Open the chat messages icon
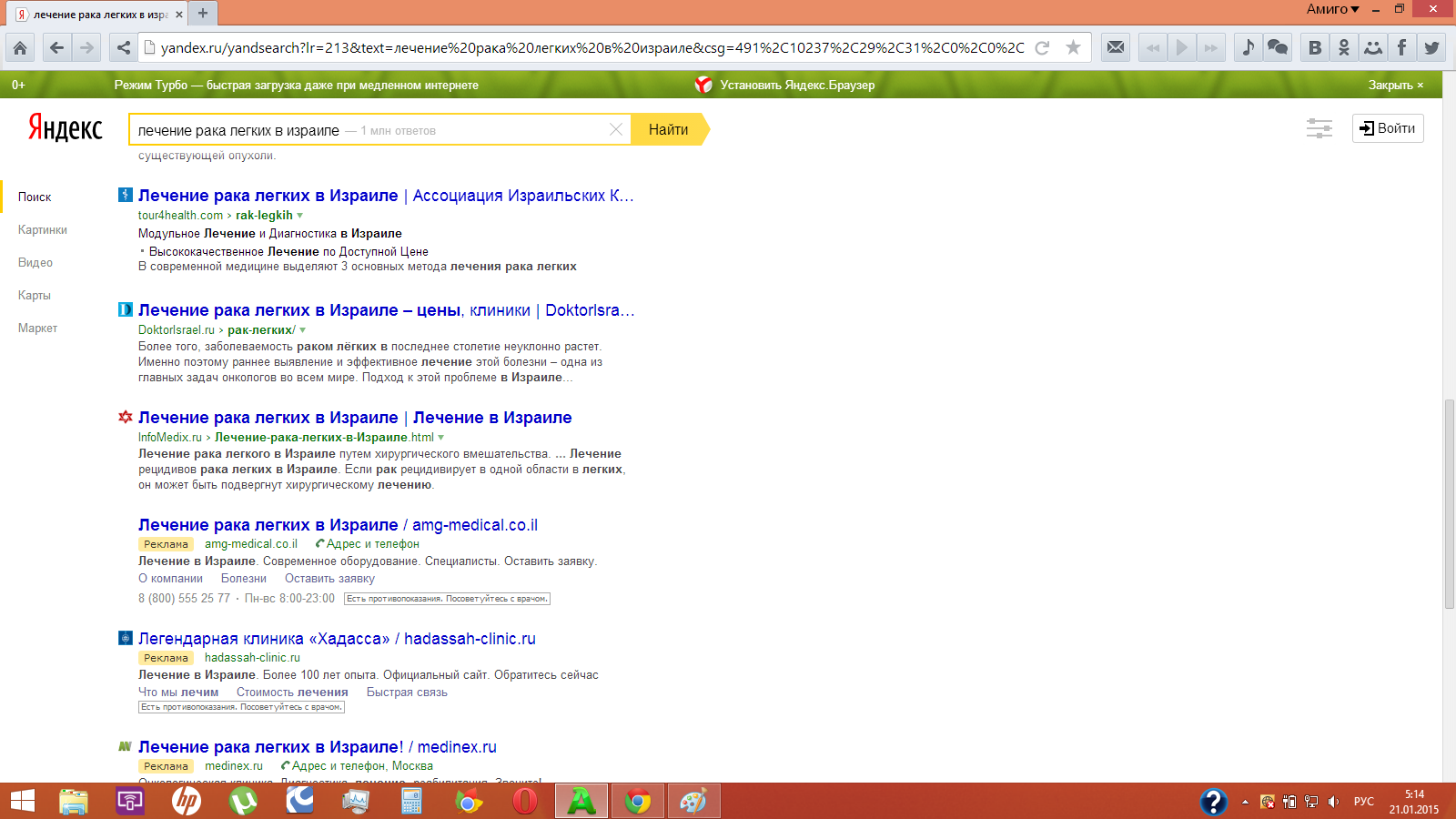 (x=1278, y=47)
